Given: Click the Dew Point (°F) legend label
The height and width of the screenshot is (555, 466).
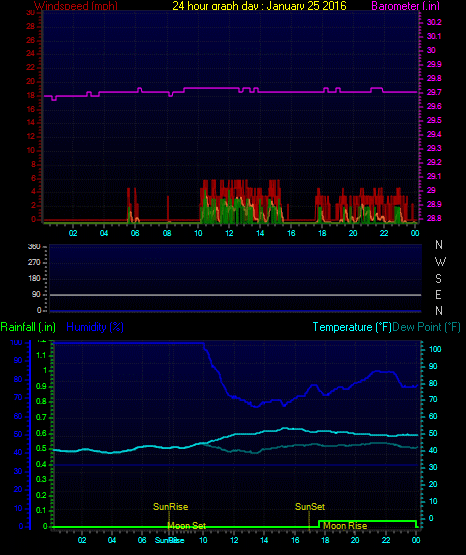Looking at the screenshot, I should point(426,327).
